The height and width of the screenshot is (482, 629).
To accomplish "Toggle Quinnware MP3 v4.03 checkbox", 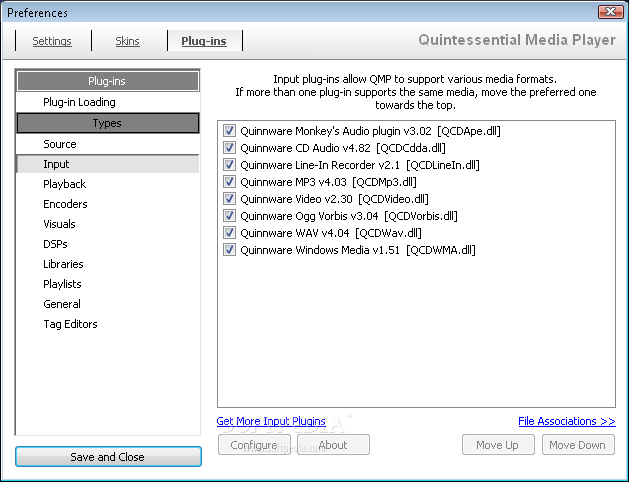I will pyautogui.click(x=229, y=182).
